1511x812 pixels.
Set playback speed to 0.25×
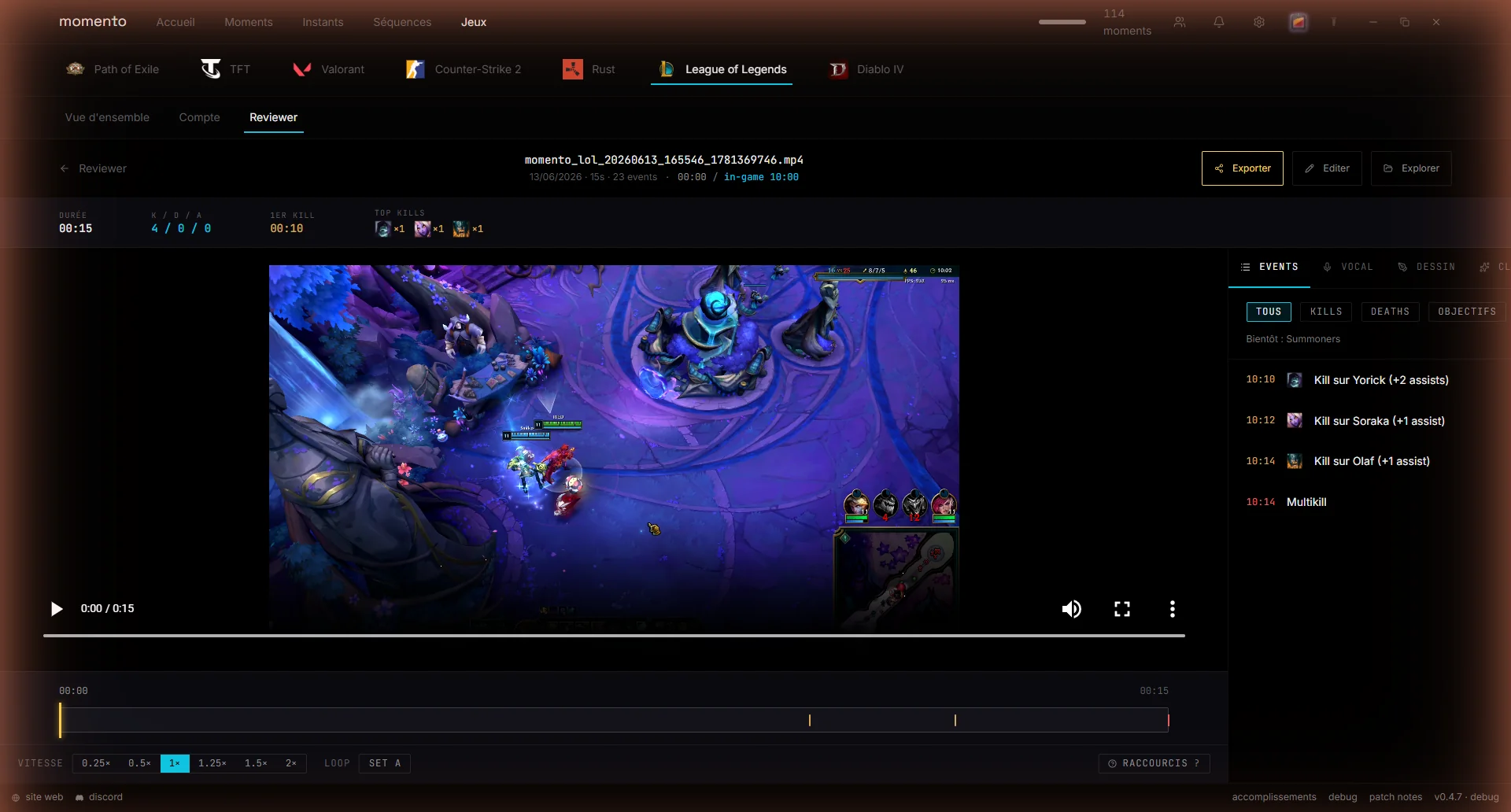tap(96, 763)
